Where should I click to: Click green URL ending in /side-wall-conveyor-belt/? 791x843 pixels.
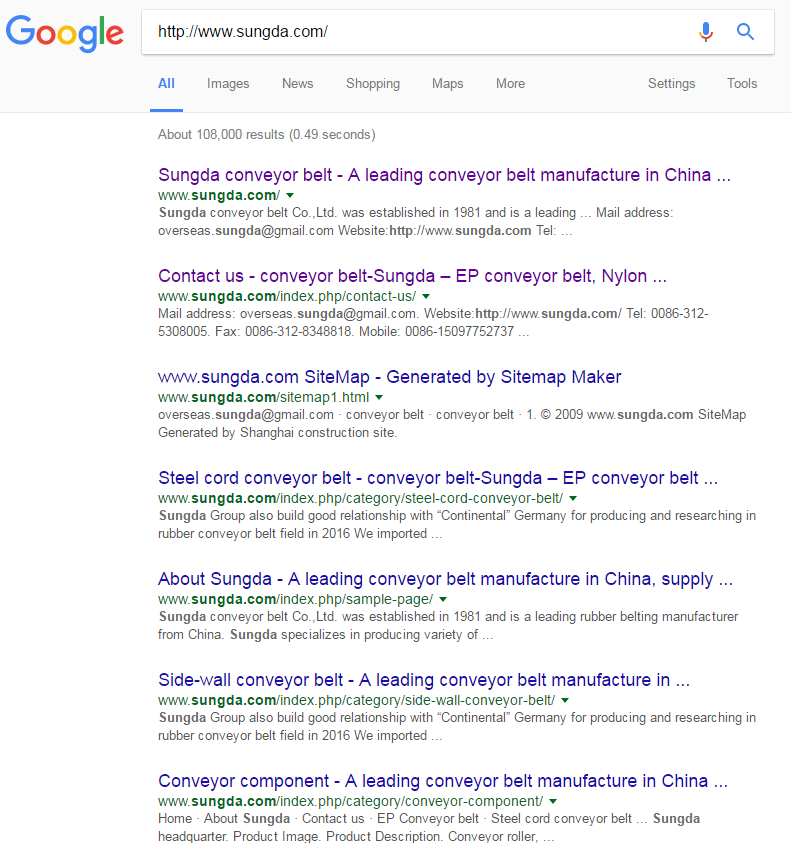tap(357, 701)
